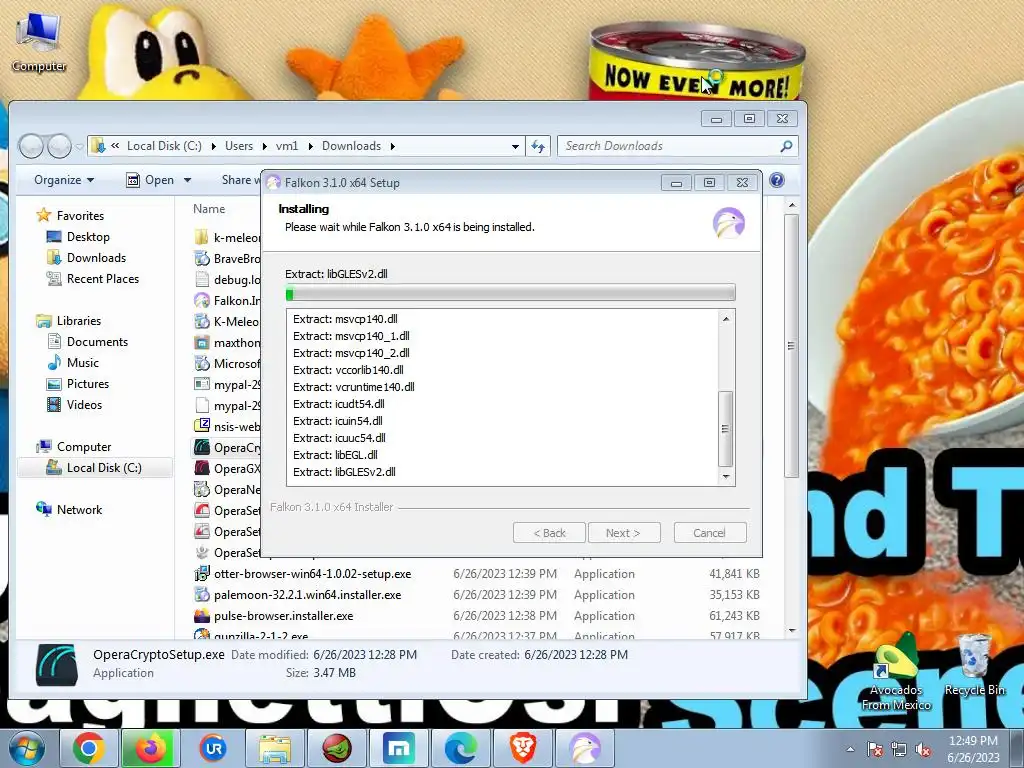Select Music library
Screen dimensions: 1024x768
coord(83,362)
